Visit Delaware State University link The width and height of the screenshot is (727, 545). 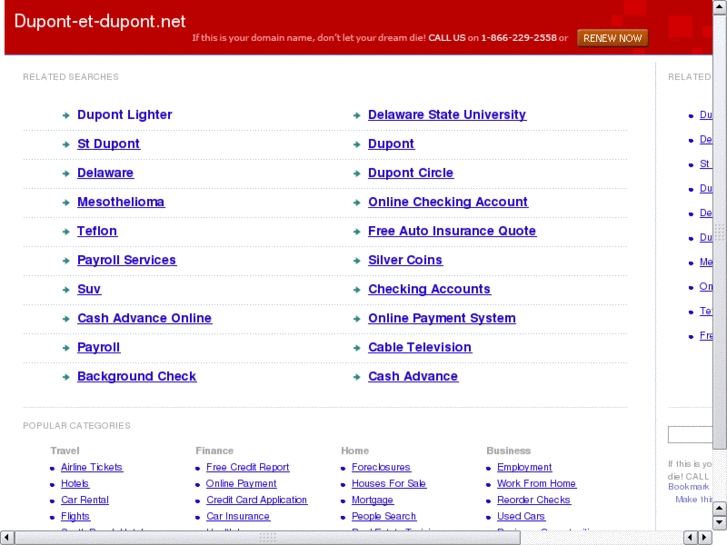pyautogui.click(x=447, y=115)
